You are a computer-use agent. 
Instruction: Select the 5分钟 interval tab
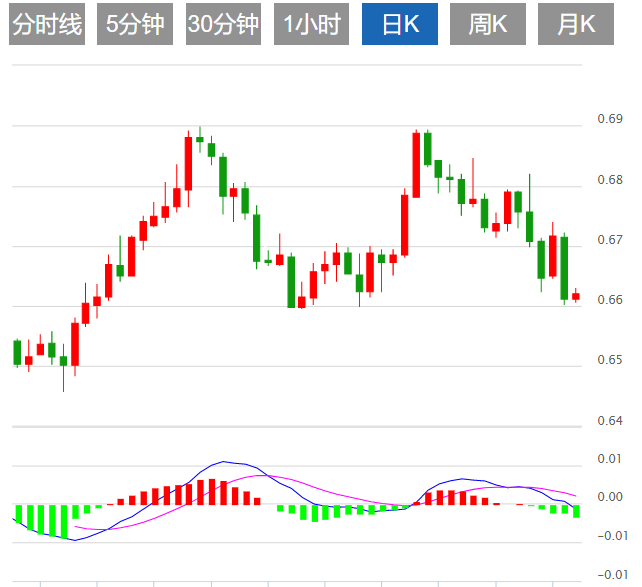[135, 24]
